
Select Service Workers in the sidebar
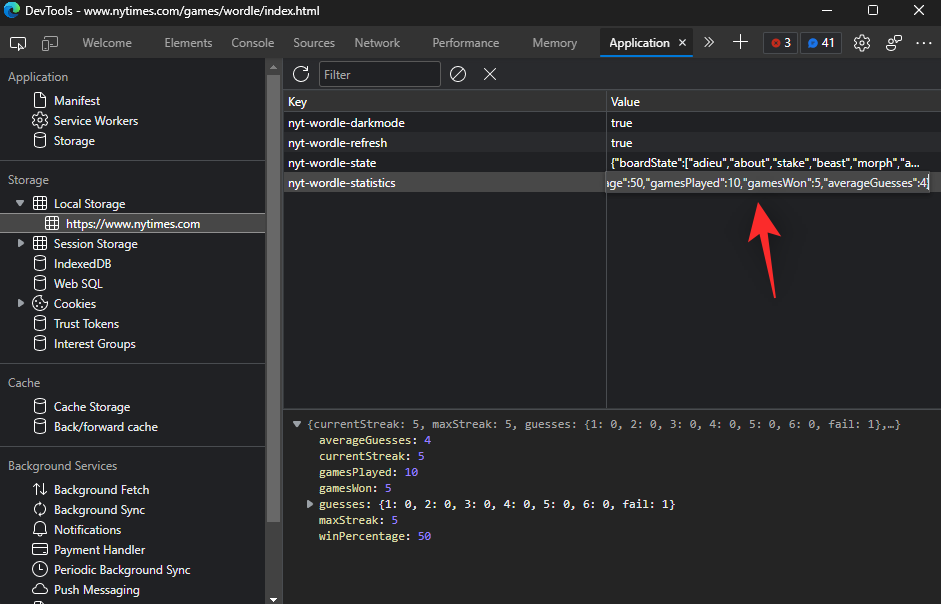click(x=95, y=121)
